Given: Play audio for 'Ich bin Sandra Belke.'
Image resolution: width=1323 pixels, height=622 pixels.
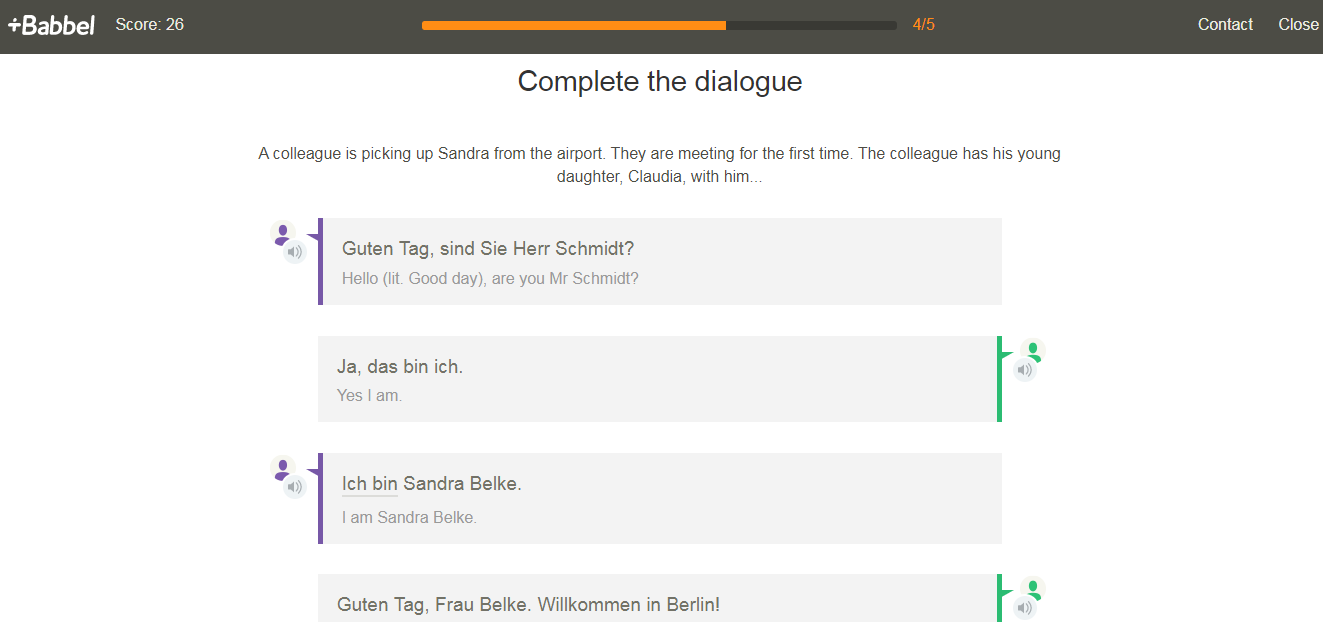Looking at the screenshot, I should (x=295, y=487).
